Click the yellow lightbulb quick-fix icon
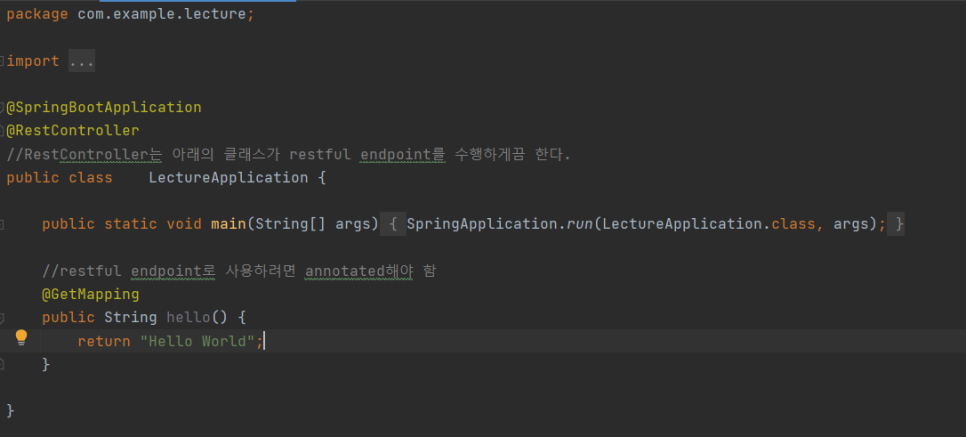 tap(22, 338)
